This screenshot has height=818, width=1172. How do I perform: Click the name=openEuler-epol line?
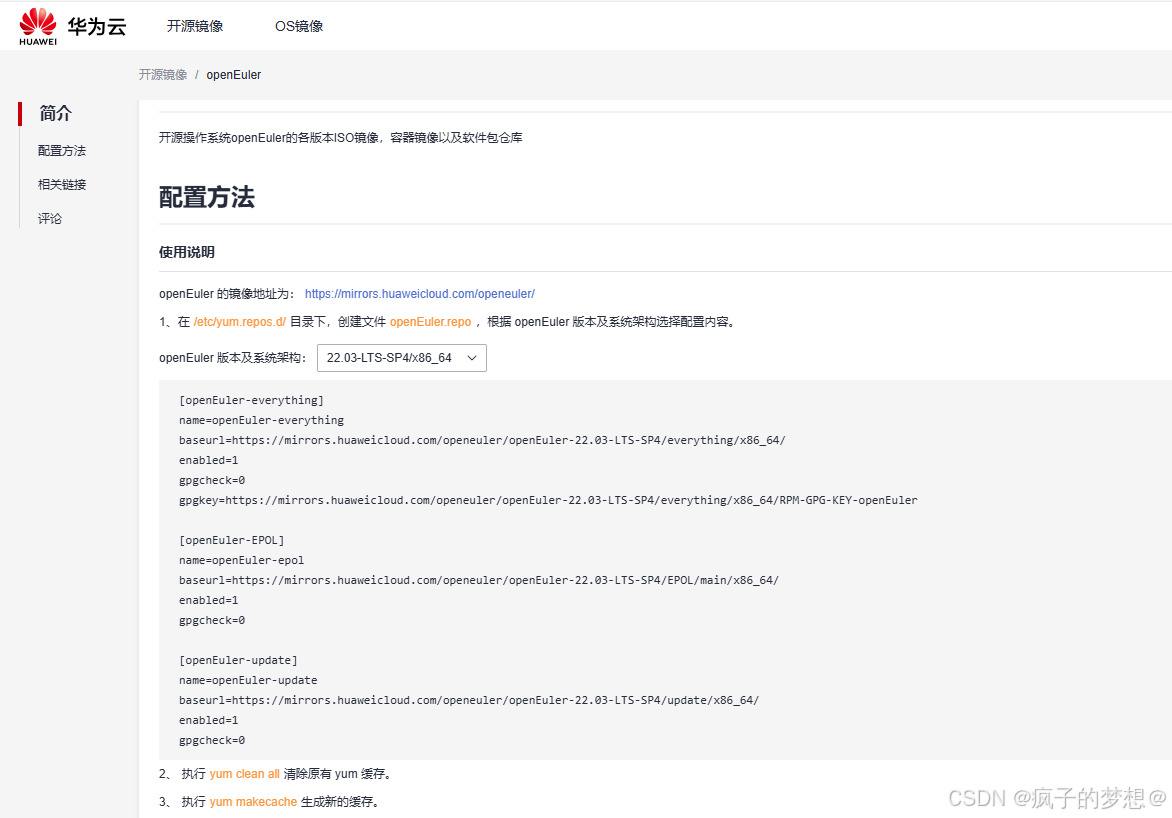click(x=241, y=560)
